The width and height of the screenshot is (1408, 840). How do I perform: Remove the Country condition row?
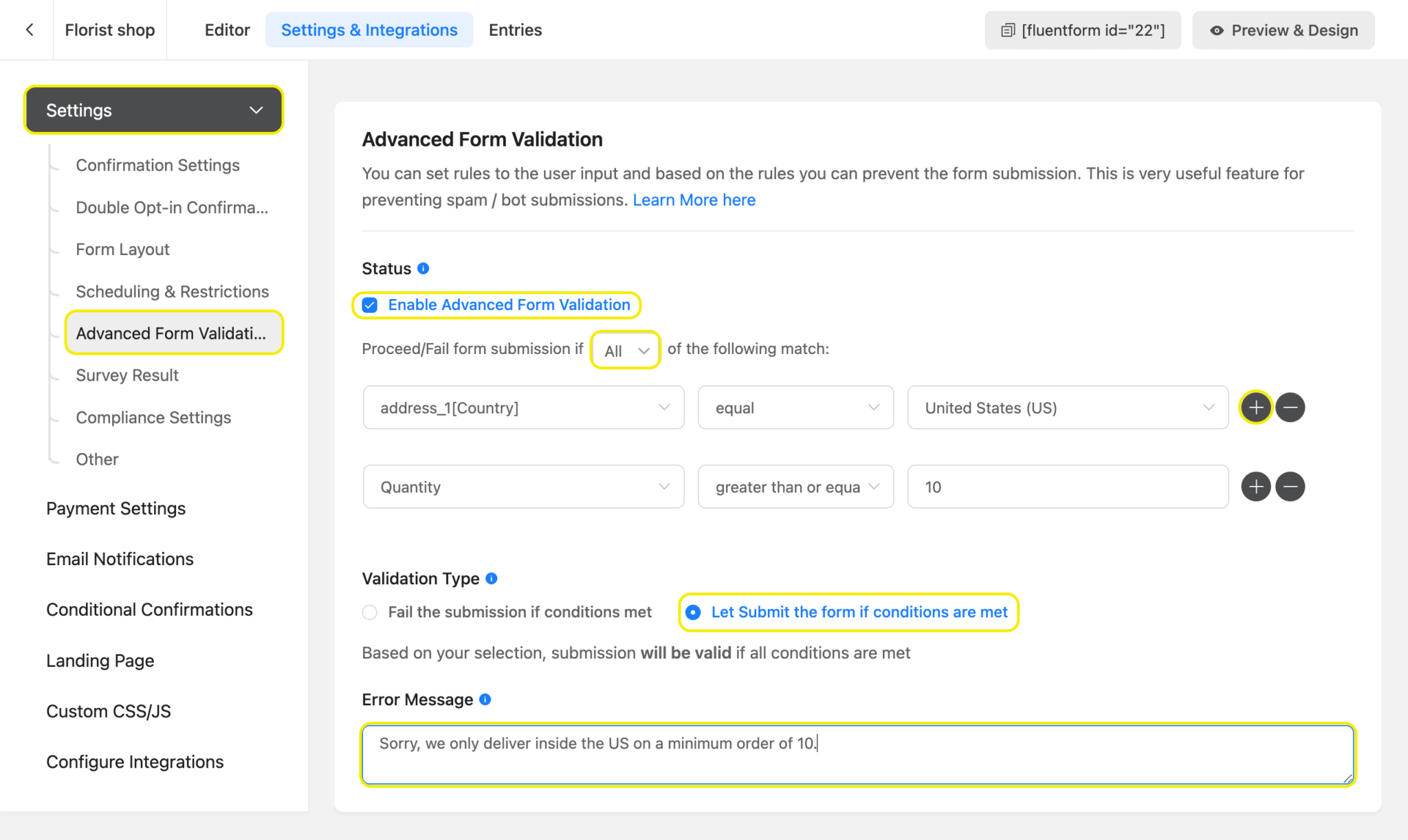point(1290,407)
